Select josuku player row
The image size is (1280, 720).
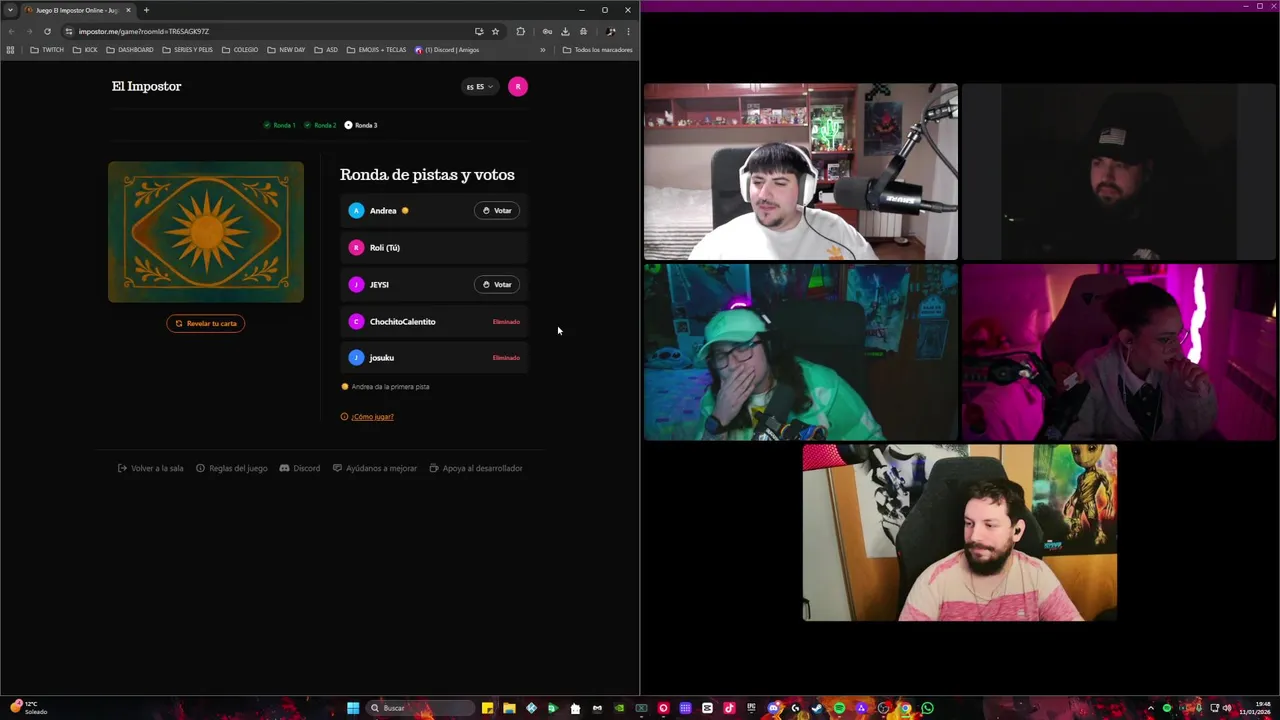pyautogui.click(x=434, y=358)
